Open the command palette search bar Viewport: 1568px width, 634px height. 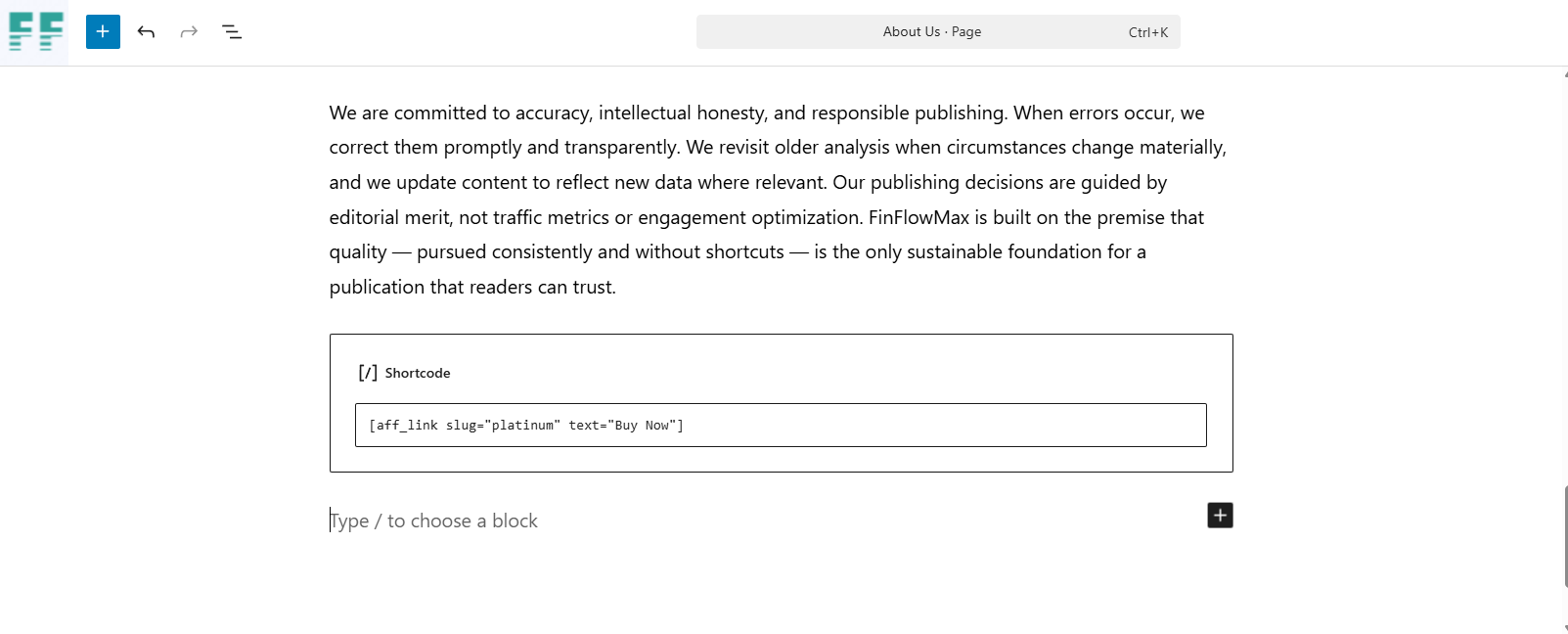(938, 31)
